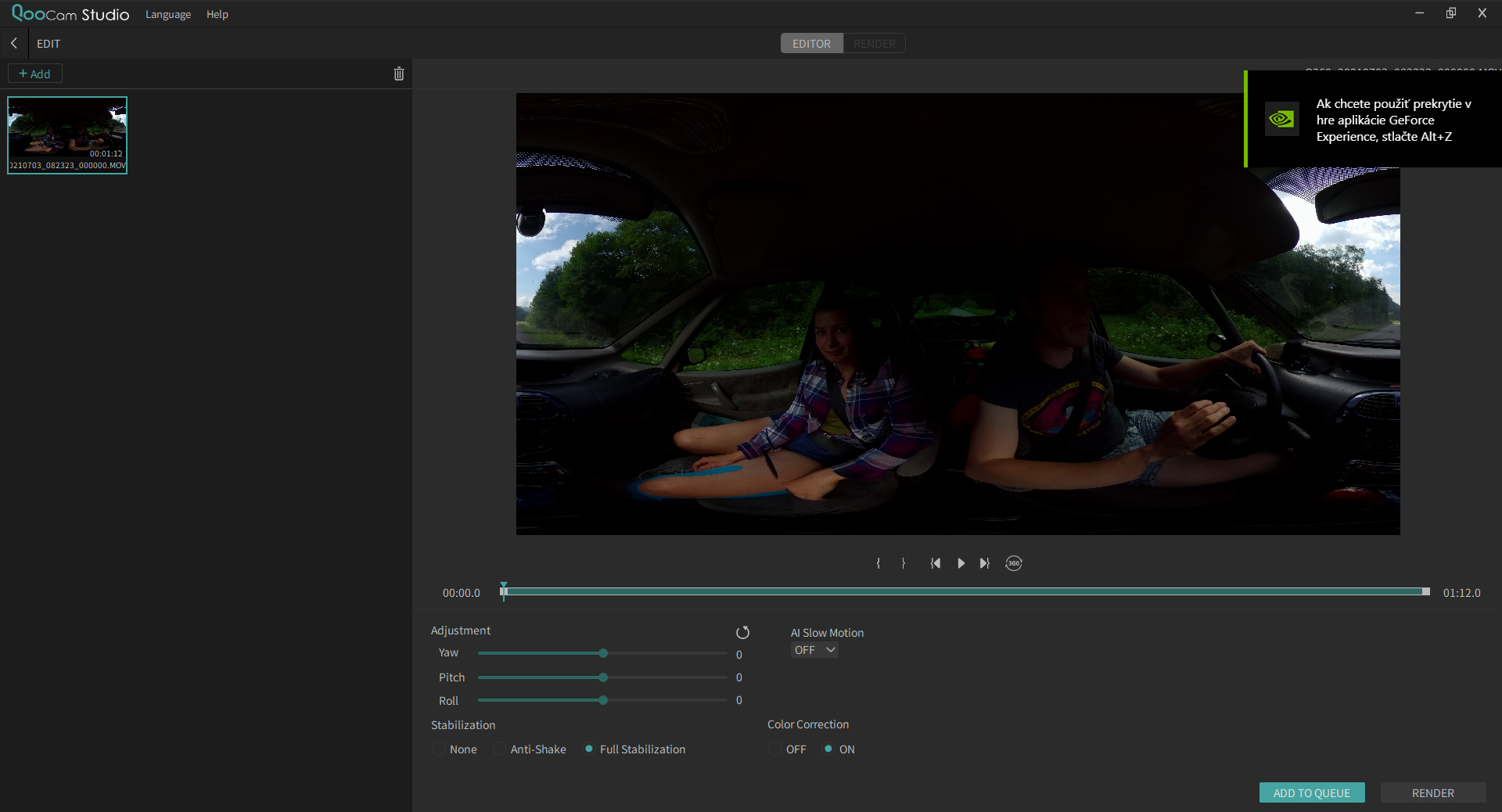Click the 01:12.0 duration label

click(1461, 593)
